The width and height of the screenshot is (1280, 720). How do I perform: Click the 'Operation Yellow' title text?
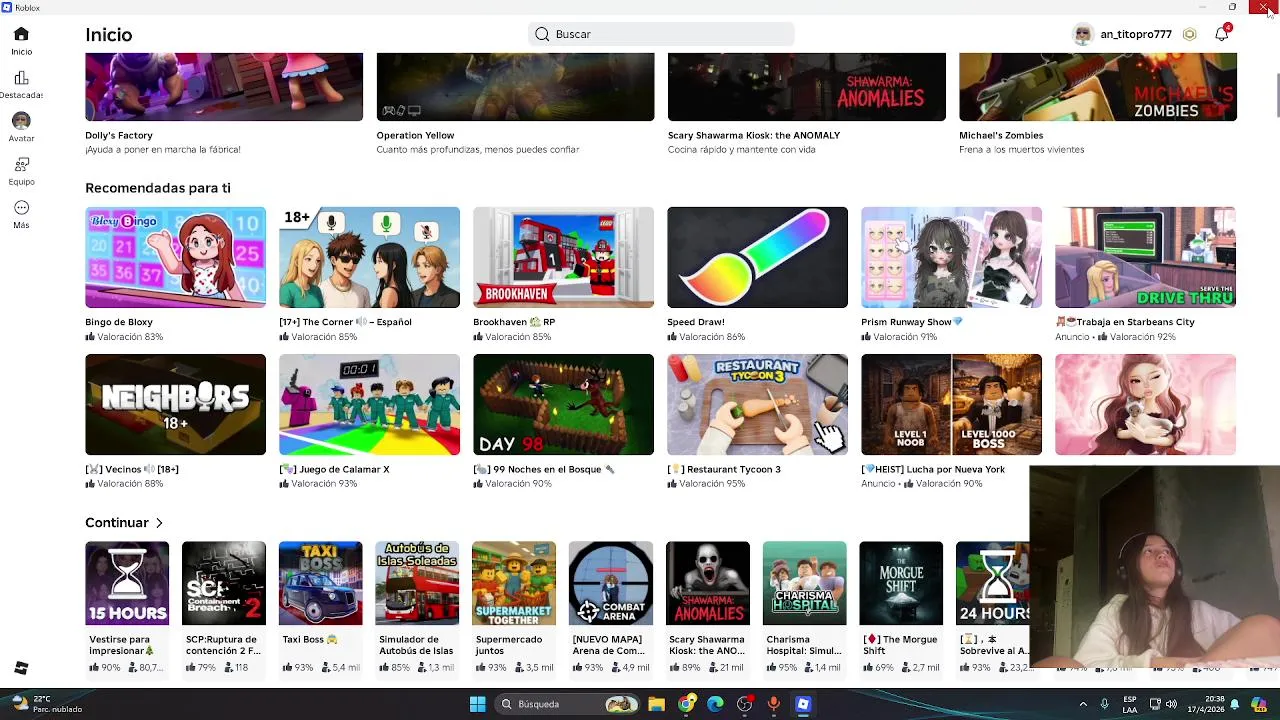[415, 135]
